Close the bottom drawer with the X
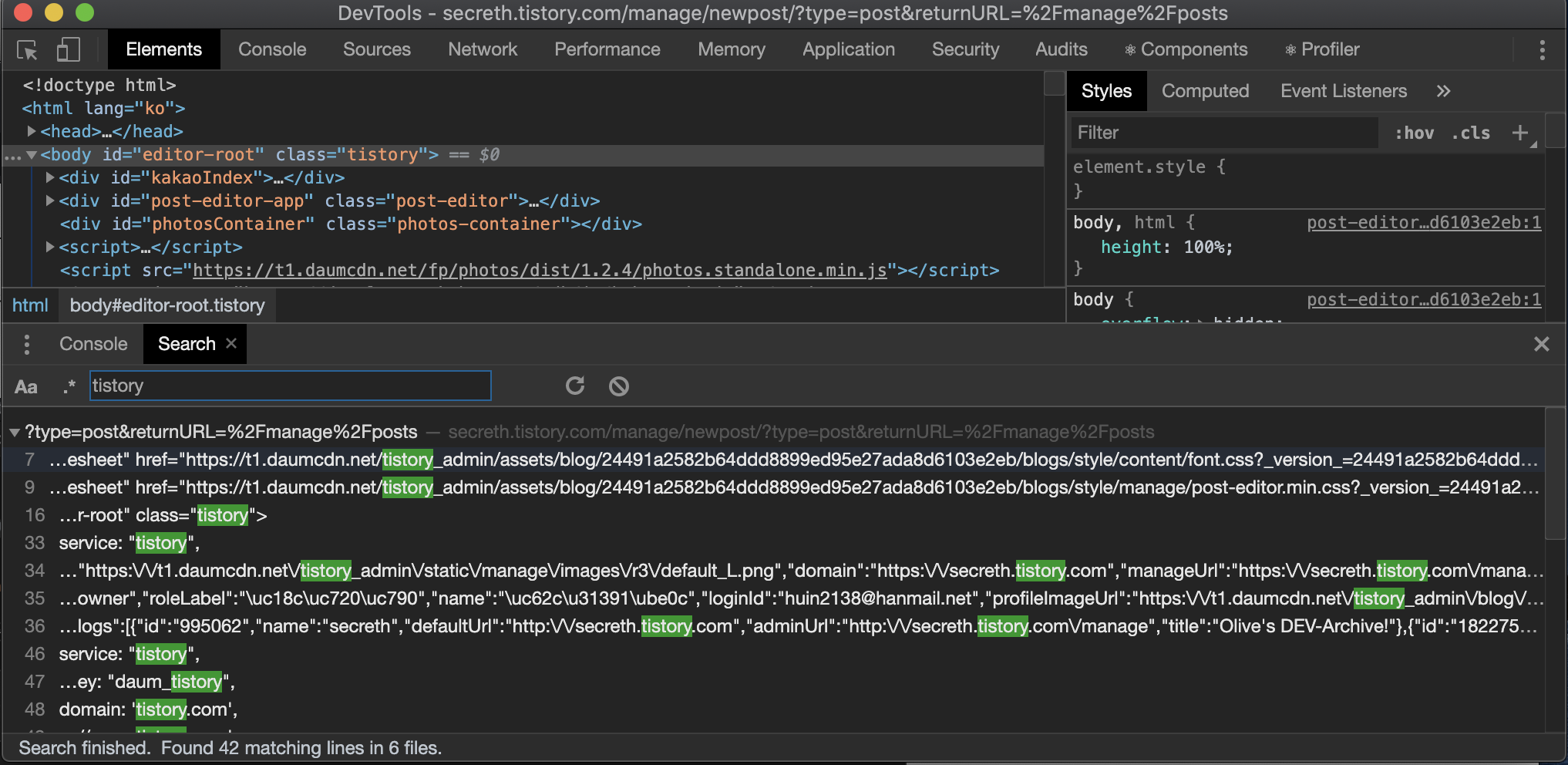The width and height of the screenshot is (1568, 765). (1541, 344)
